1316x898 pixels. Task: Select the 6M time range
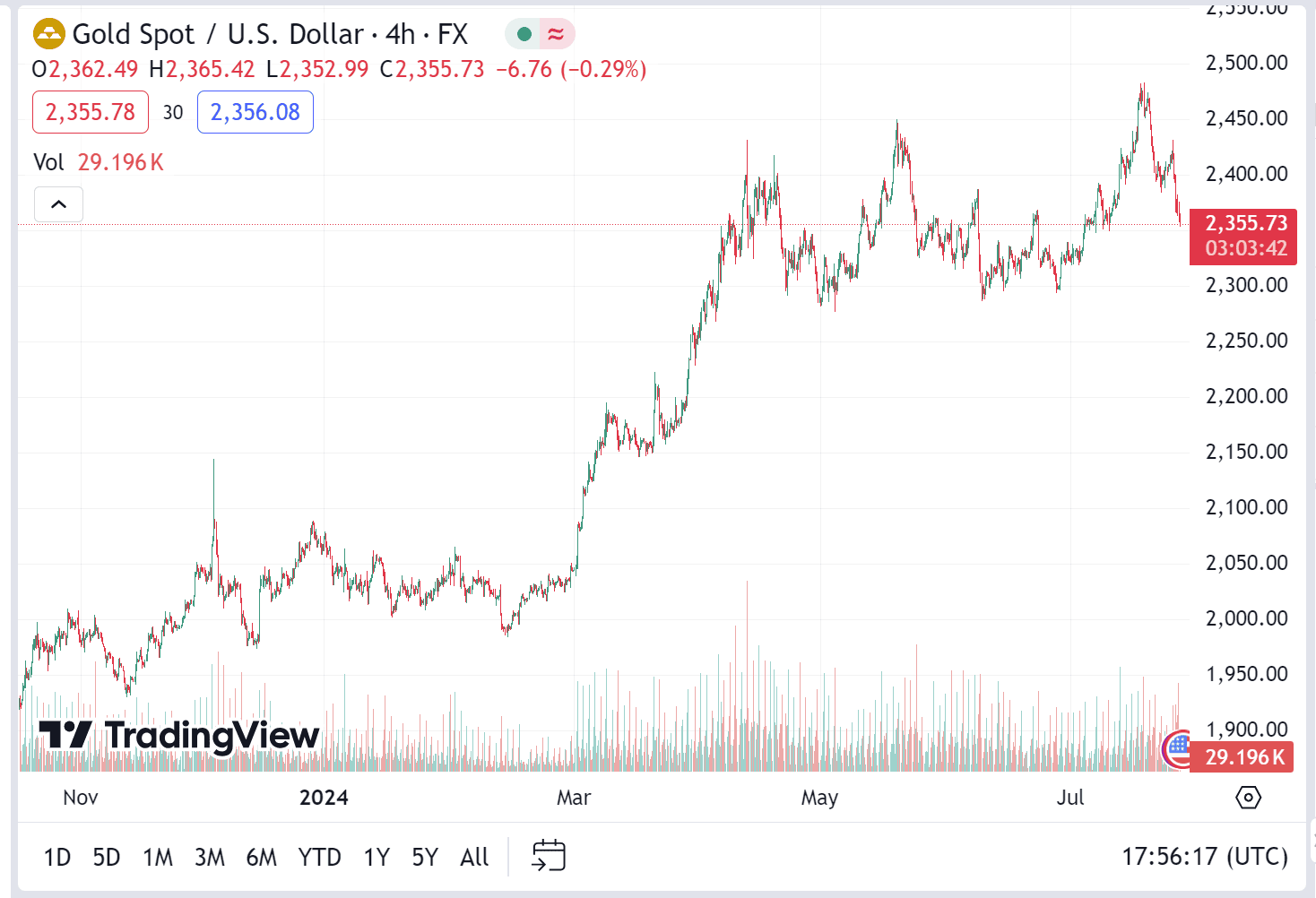coord(262,858)
